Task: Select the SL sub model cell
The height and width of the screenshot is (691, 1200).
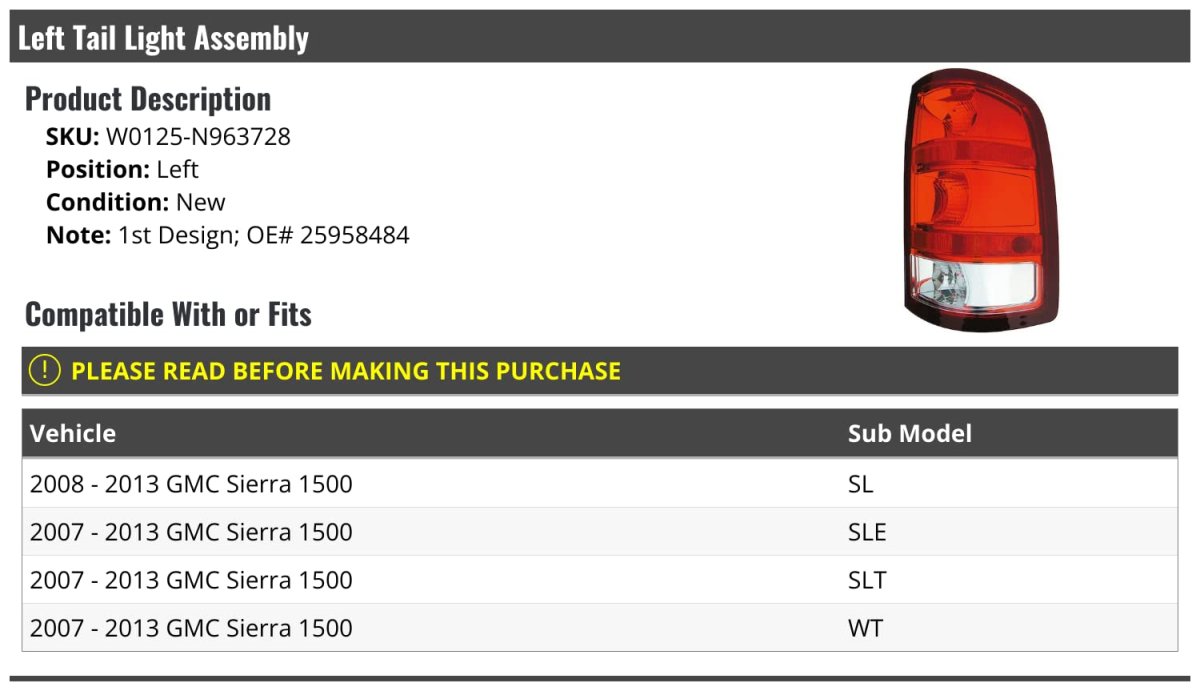Action: (860, 484)
